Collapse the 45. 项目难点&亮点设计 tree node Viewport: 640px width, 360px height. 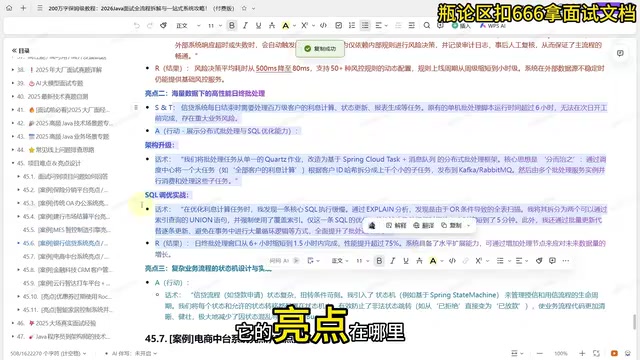pyautogui.click(x=13, y=163)
